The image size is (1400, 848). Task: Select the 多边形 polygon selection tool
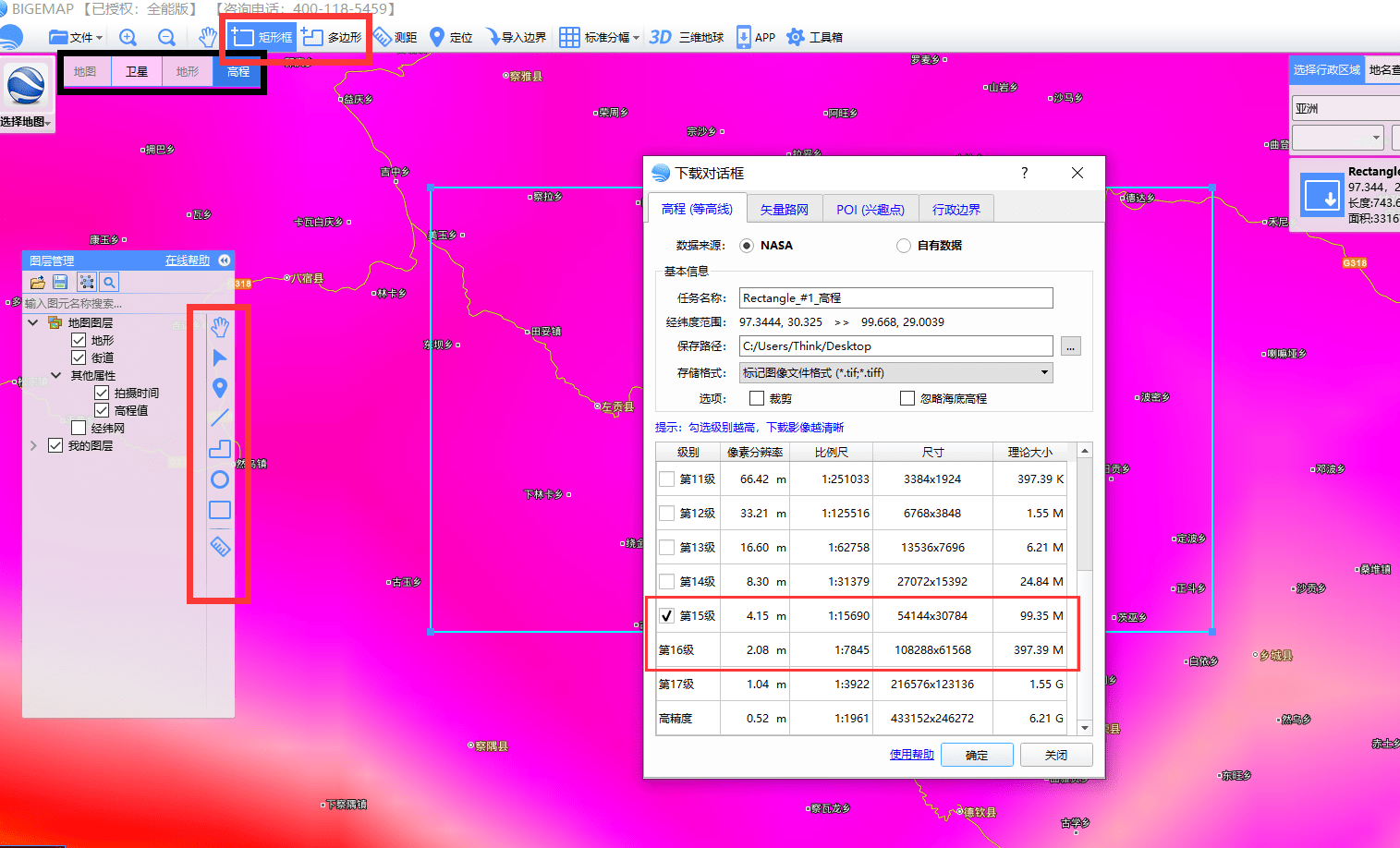tap(332, 37)
